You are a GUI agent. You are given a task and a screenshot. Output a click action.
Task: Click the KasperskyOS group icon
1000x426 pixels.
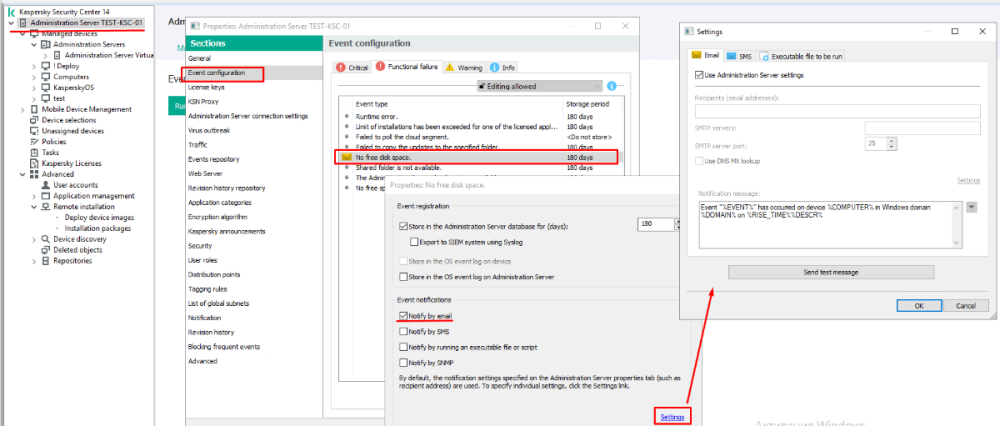[45, 87]
